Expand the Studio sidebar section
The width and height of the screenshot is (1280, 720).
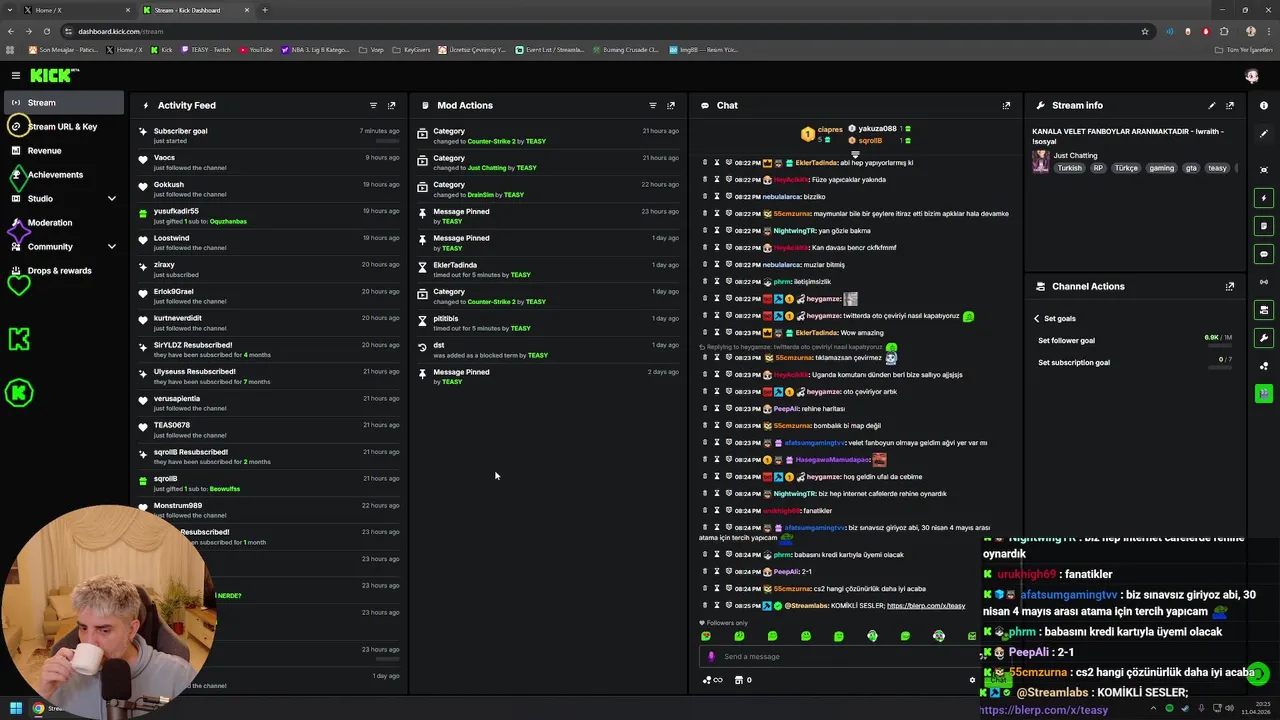point(111,199)
